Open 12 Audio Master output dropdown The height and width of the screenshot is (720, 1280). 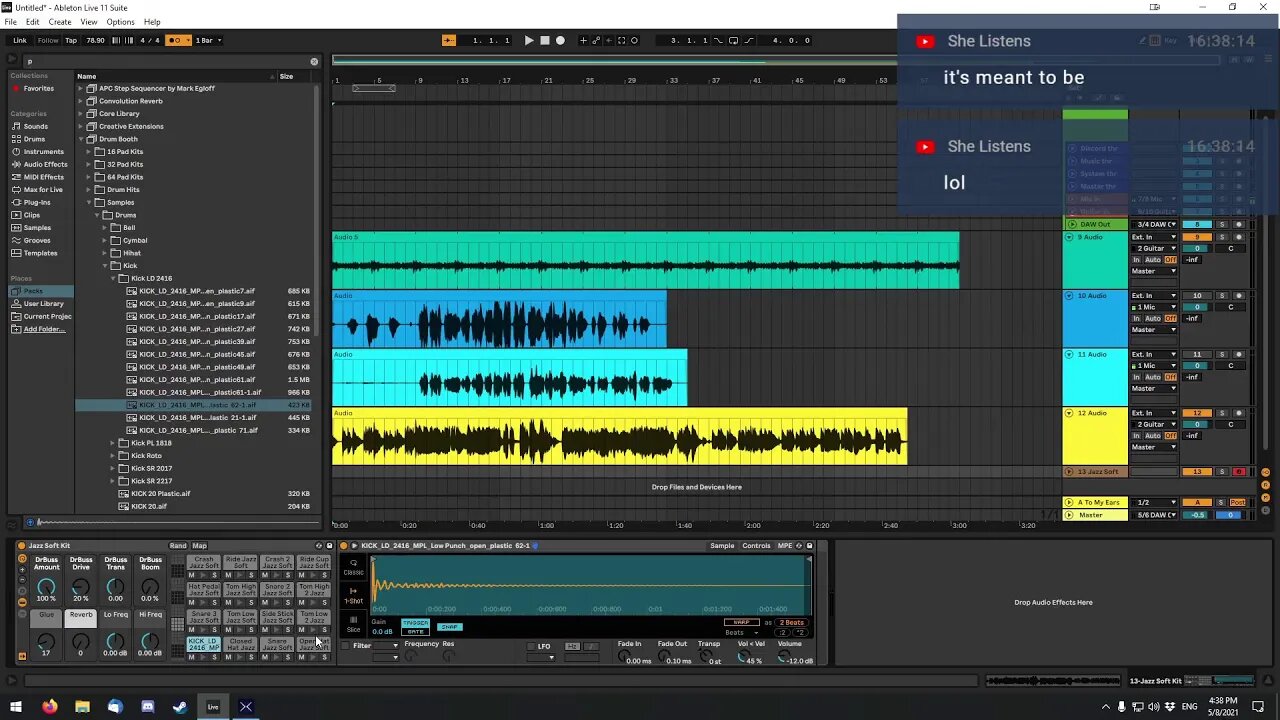tap(1154, 447)
